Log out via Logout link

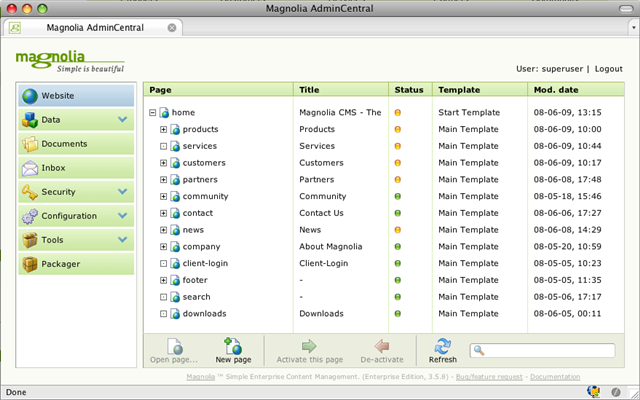tap(608, 69)
